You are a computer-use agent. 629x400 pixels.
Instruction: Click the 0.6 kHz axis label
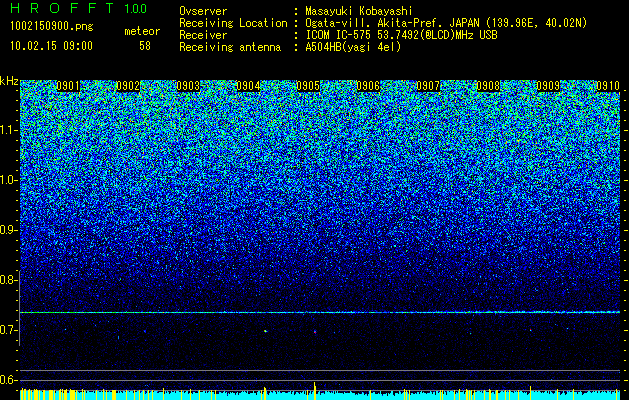pyautogui.click(x=8, y=380)
